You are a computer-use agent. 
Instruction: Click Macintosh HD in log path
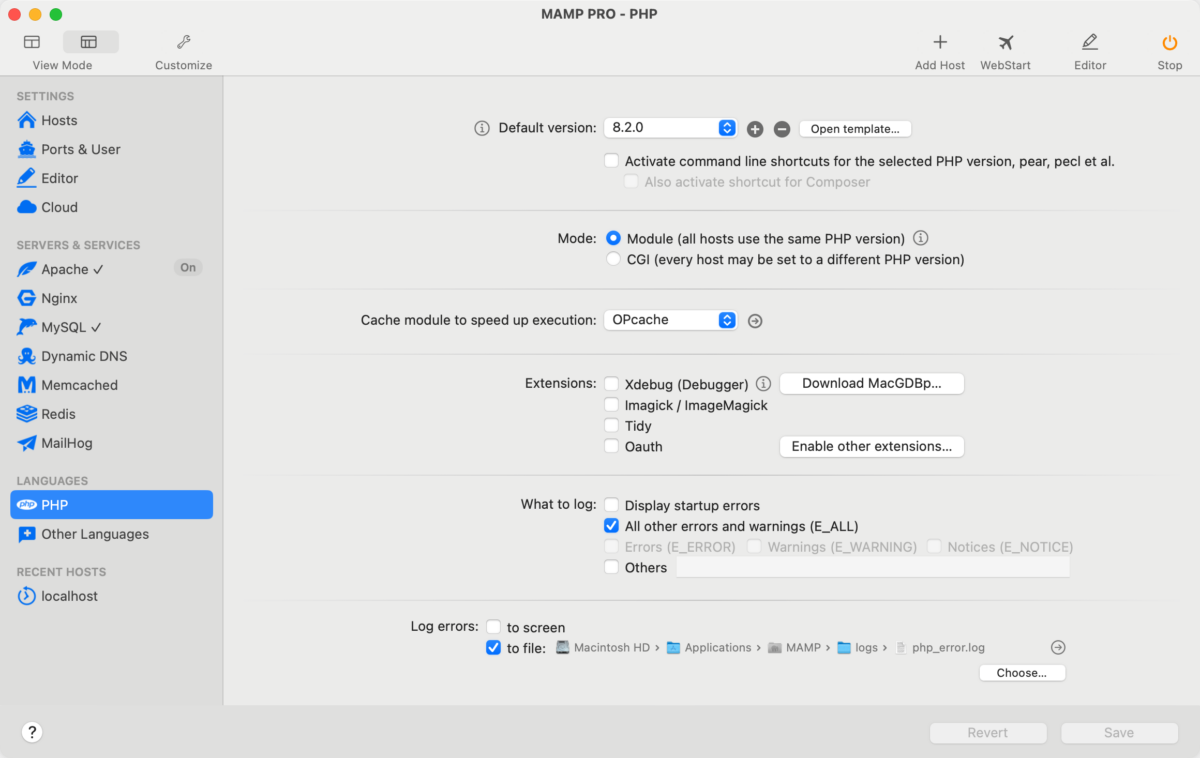click(602, 648)
